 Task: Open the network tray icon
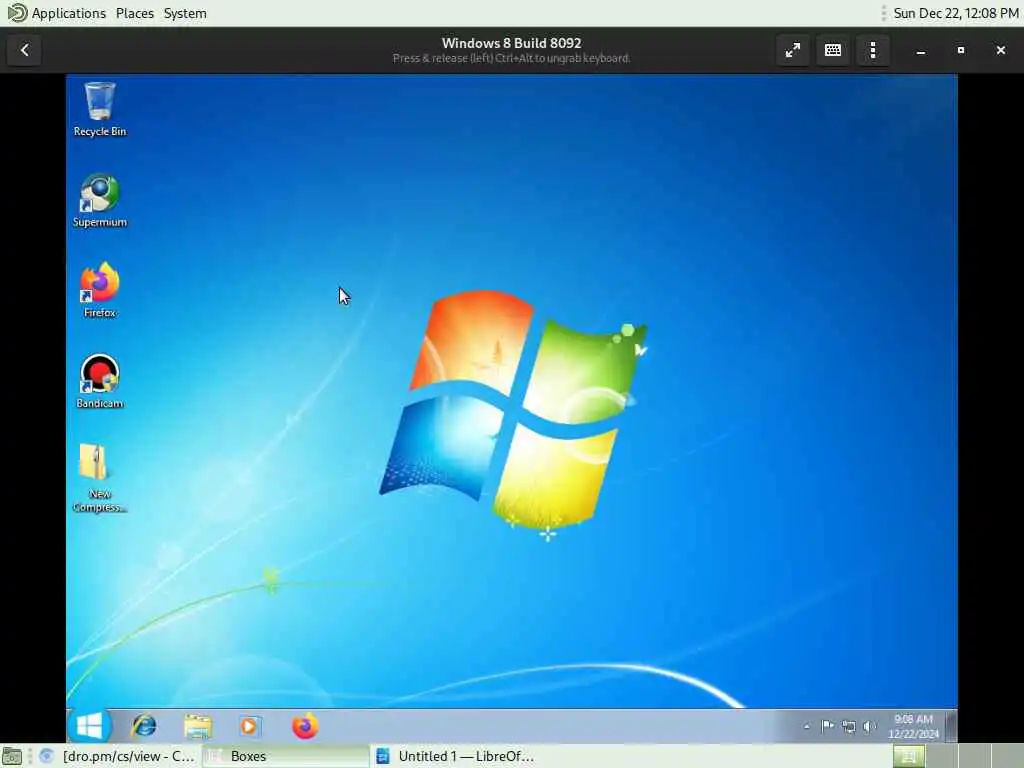848,726
